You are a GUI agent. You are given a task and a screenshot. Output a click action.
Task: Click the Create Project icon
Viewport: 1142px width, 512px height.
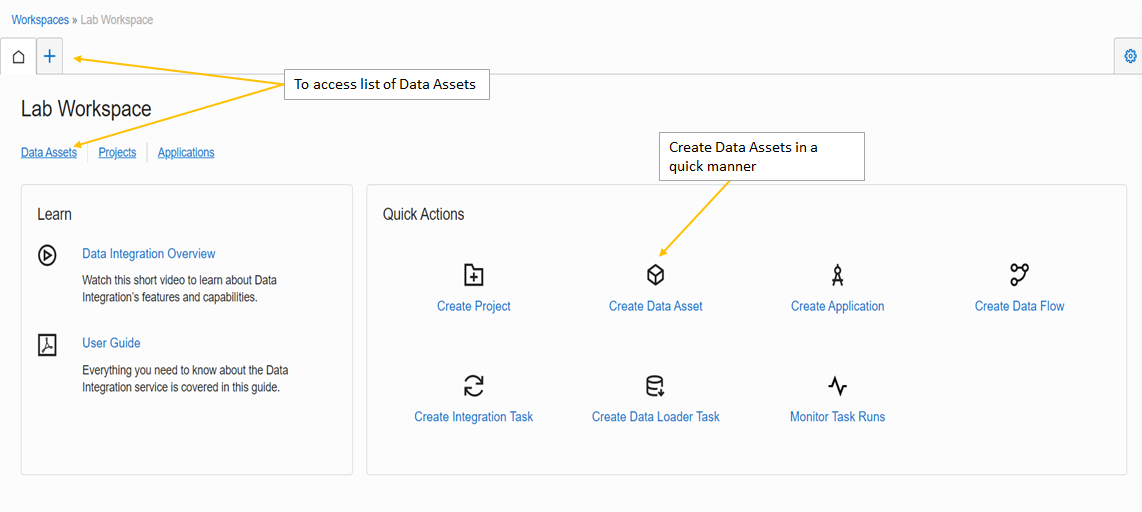click(474, 275)
